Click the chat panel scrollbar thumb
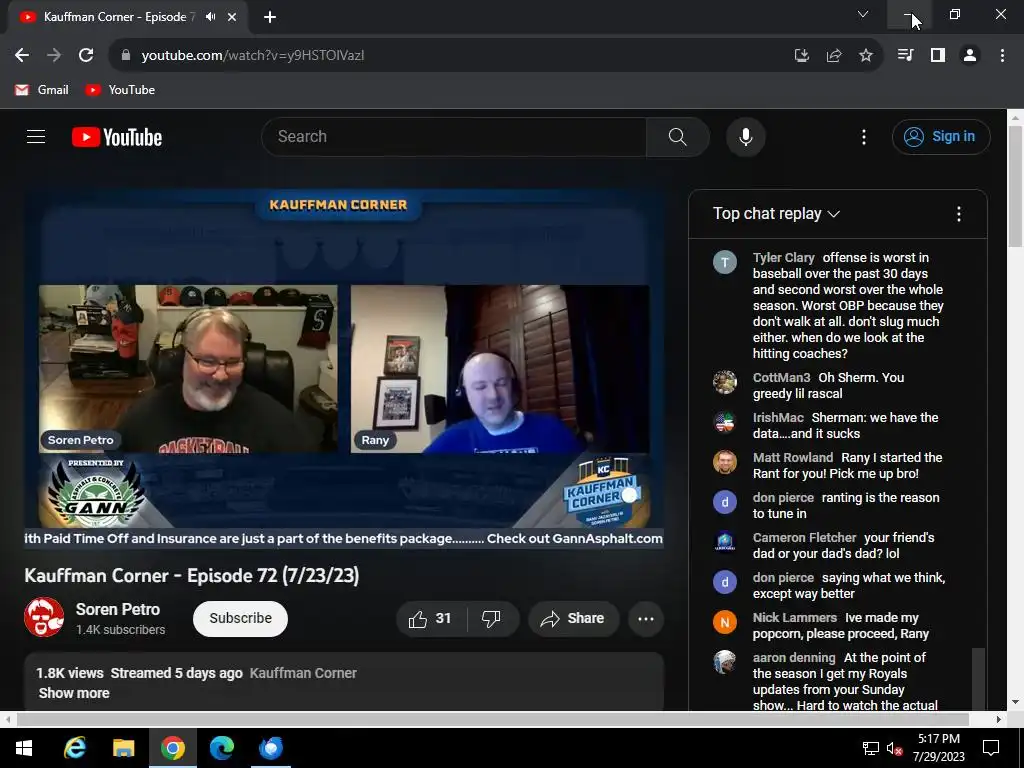1024x768 pixels. point(978,679)
